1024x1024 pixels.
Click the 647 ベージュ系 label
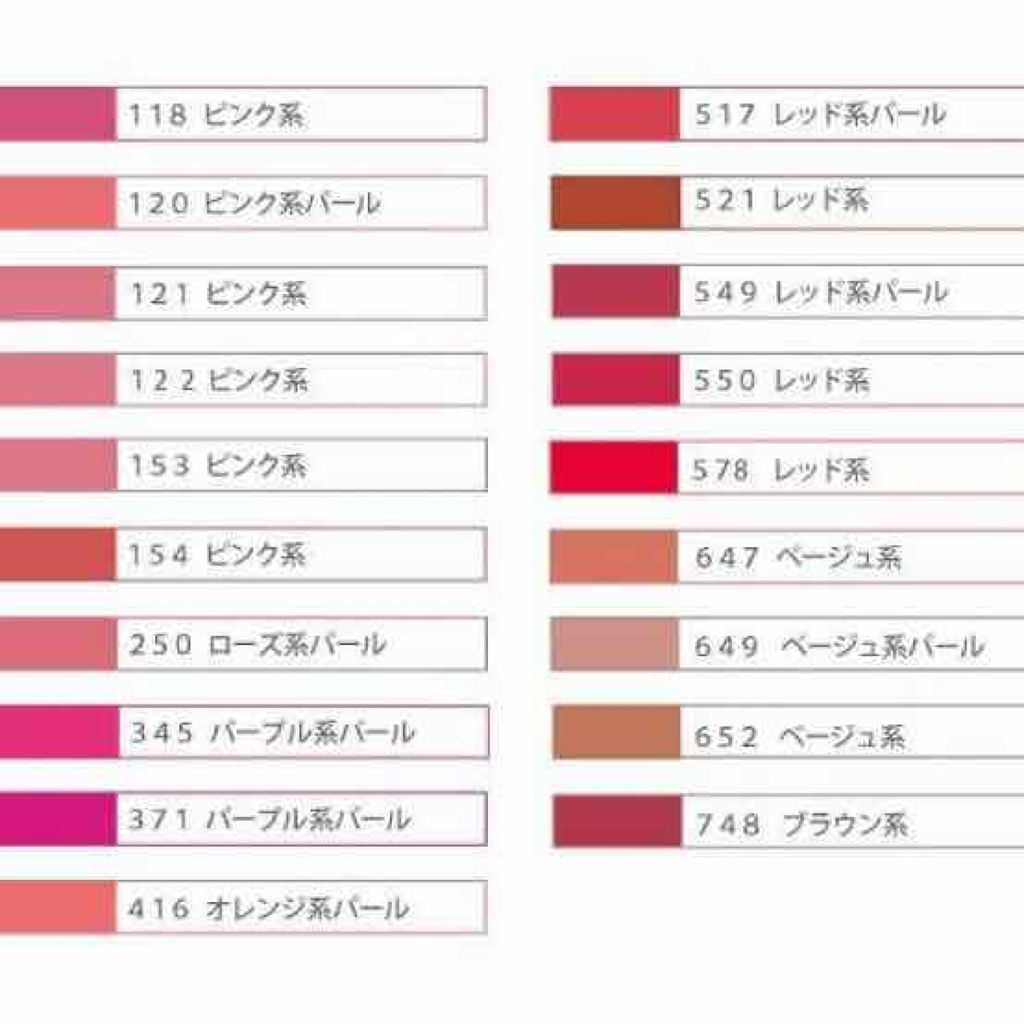[850, 557]
